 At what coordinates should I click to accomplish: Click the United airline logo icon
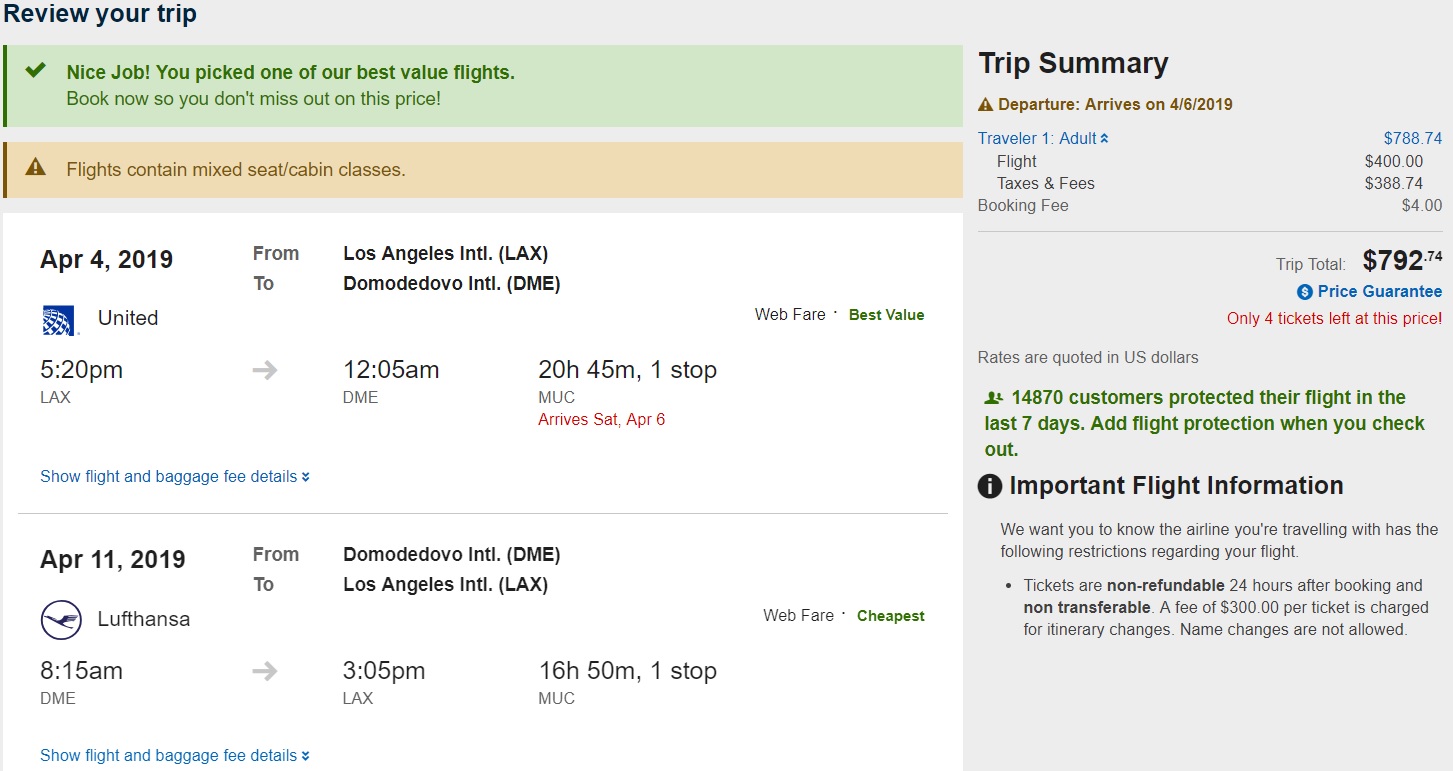[59, 320]
